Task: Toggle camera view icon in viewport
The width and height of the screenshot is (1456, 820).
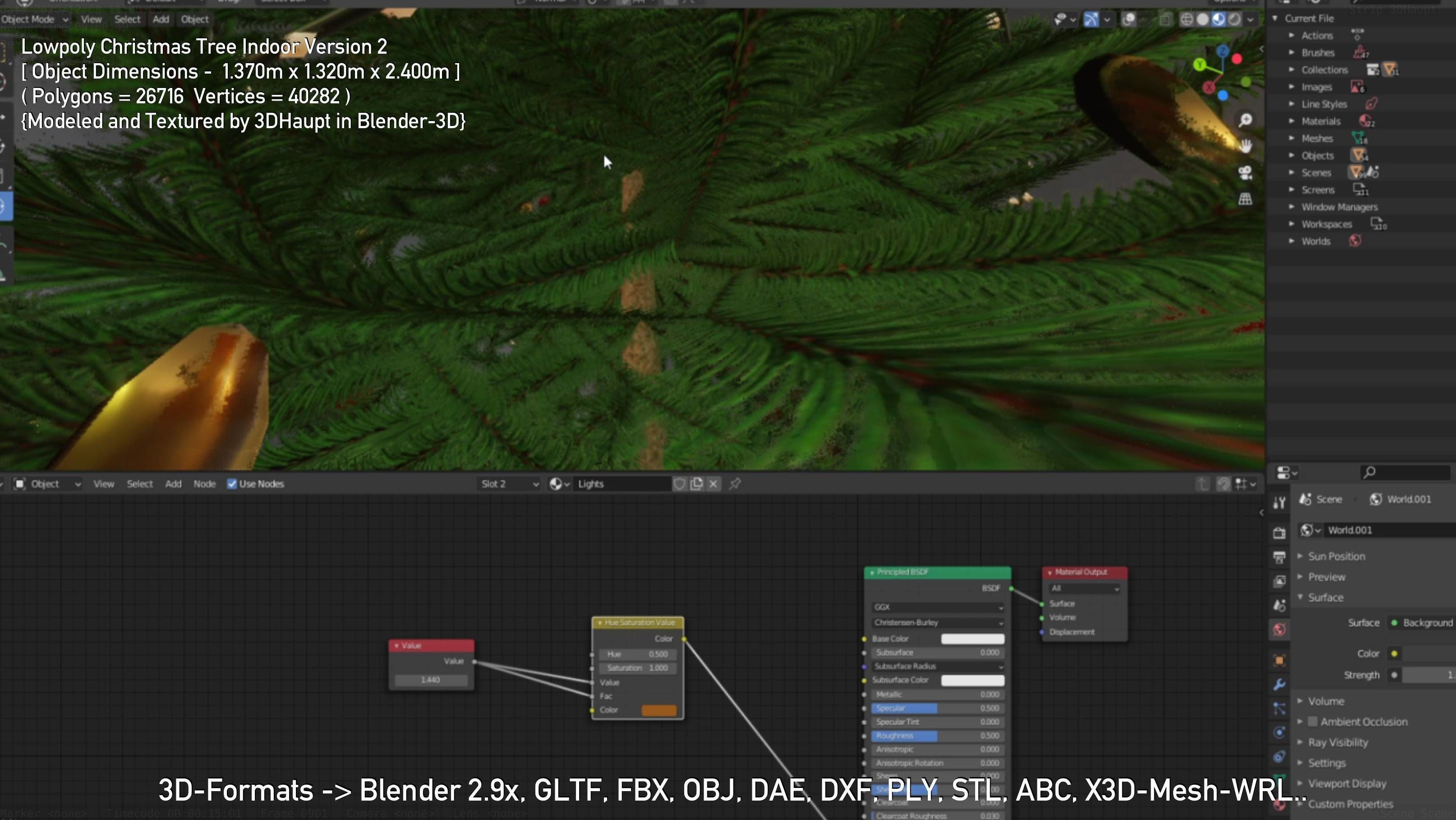Action: 1245,172
